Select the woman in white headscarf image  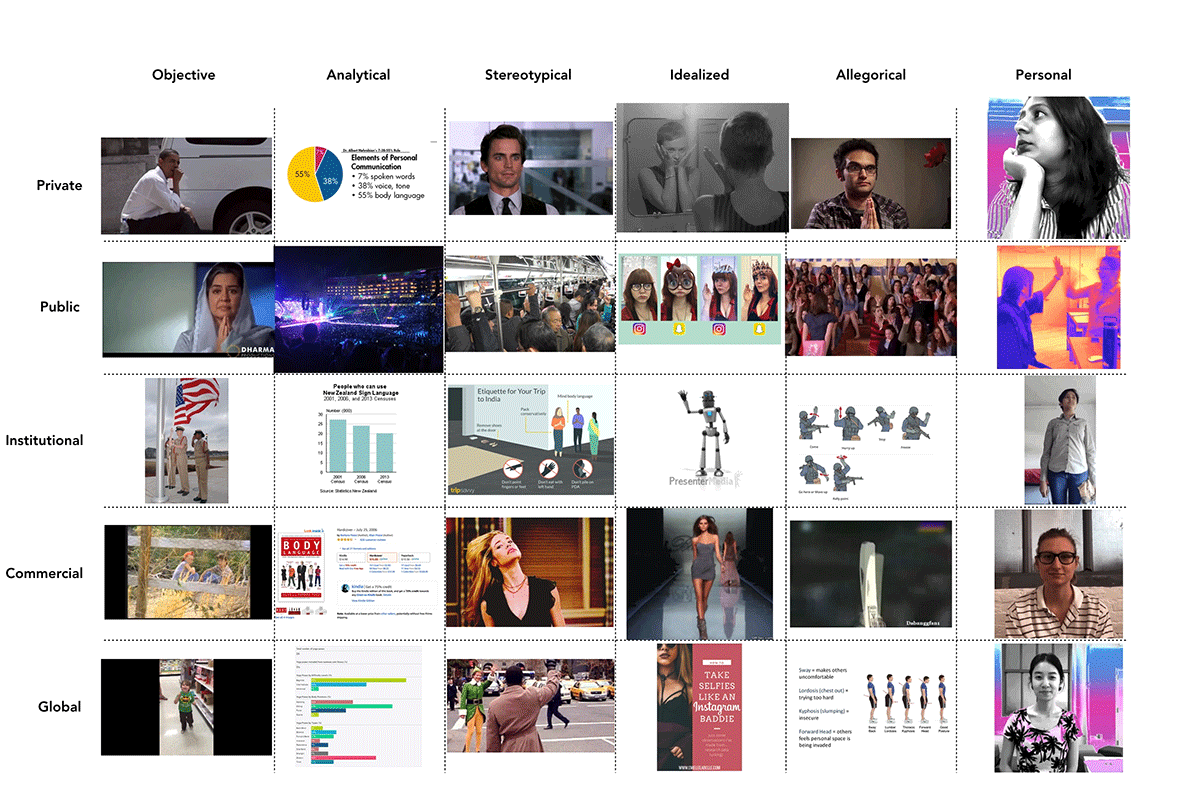click(x=189, y=309)
